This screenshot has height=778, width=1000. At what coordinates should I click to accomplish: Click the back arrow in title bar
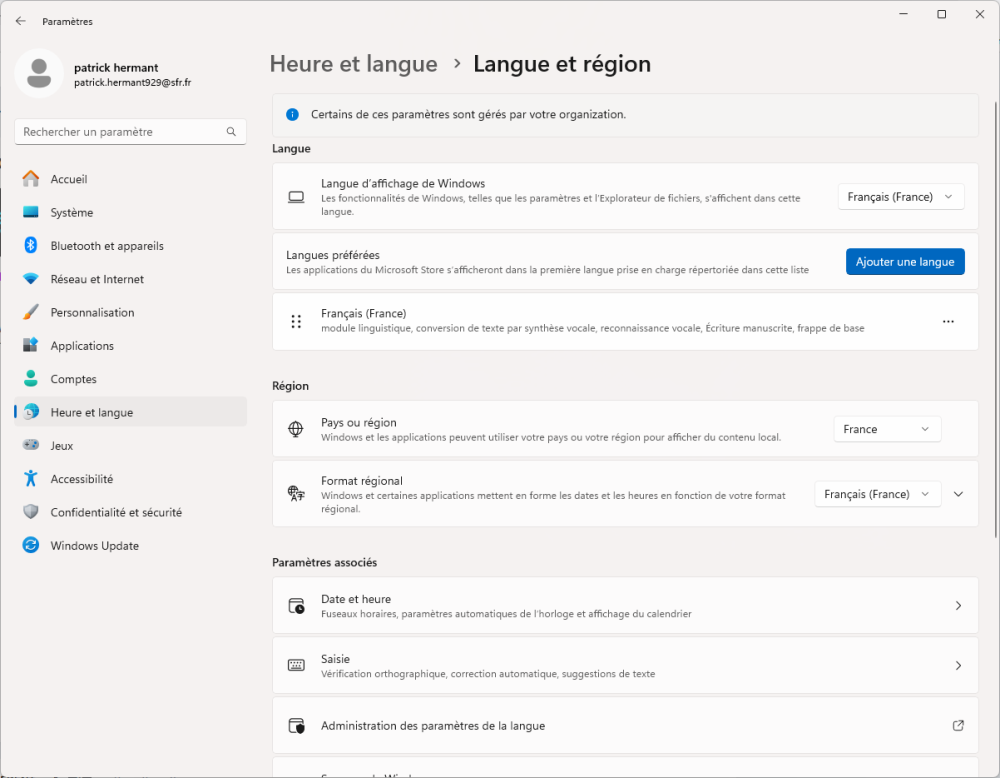21,21
